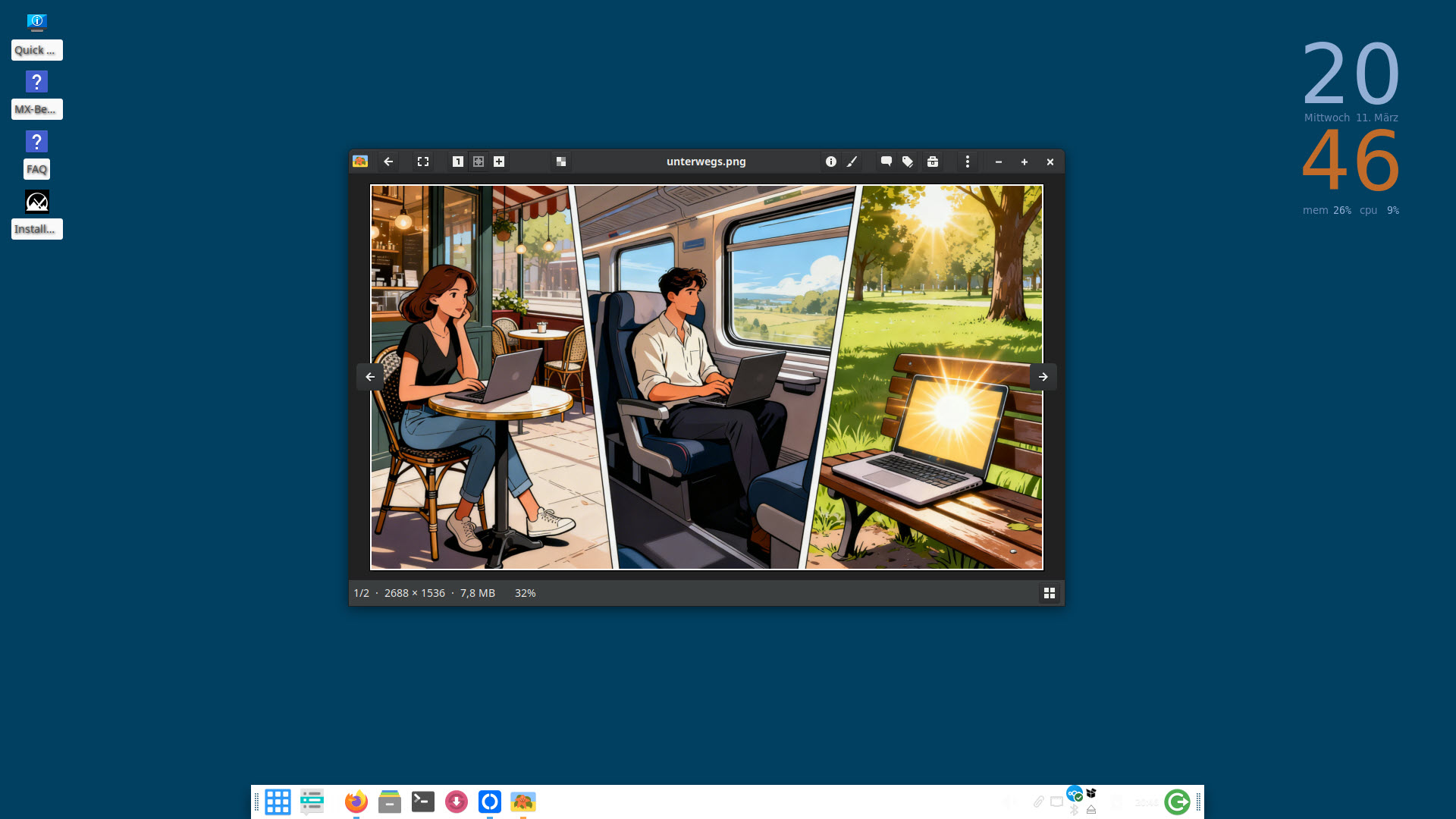Open the image properties info panel

point(831,162)
